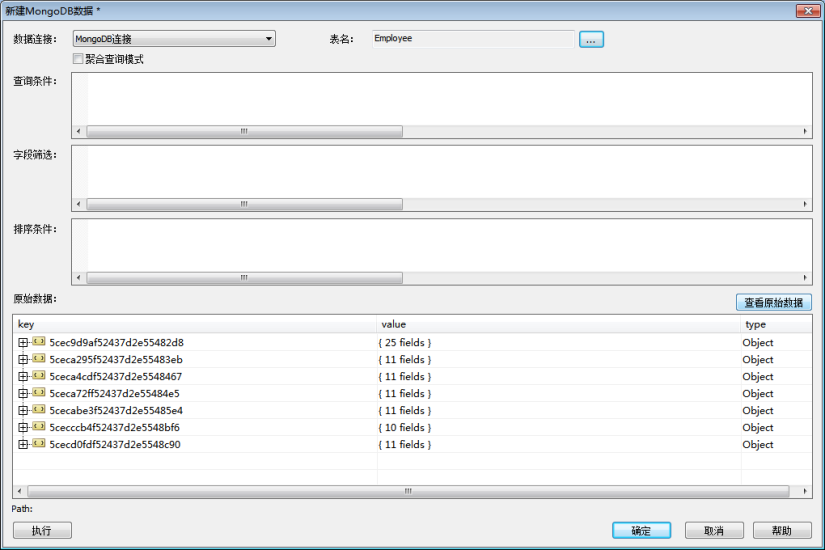Click 查看原始数据 button

tap(772, 302)
